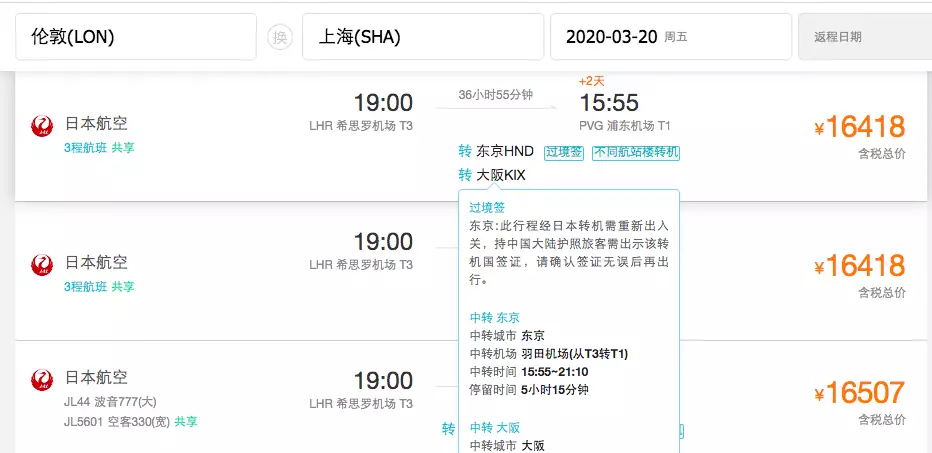Viewport: 932px width, 453px height.
Task: Click the +2天 arrival day indicator
Action: tap(592, 81)
